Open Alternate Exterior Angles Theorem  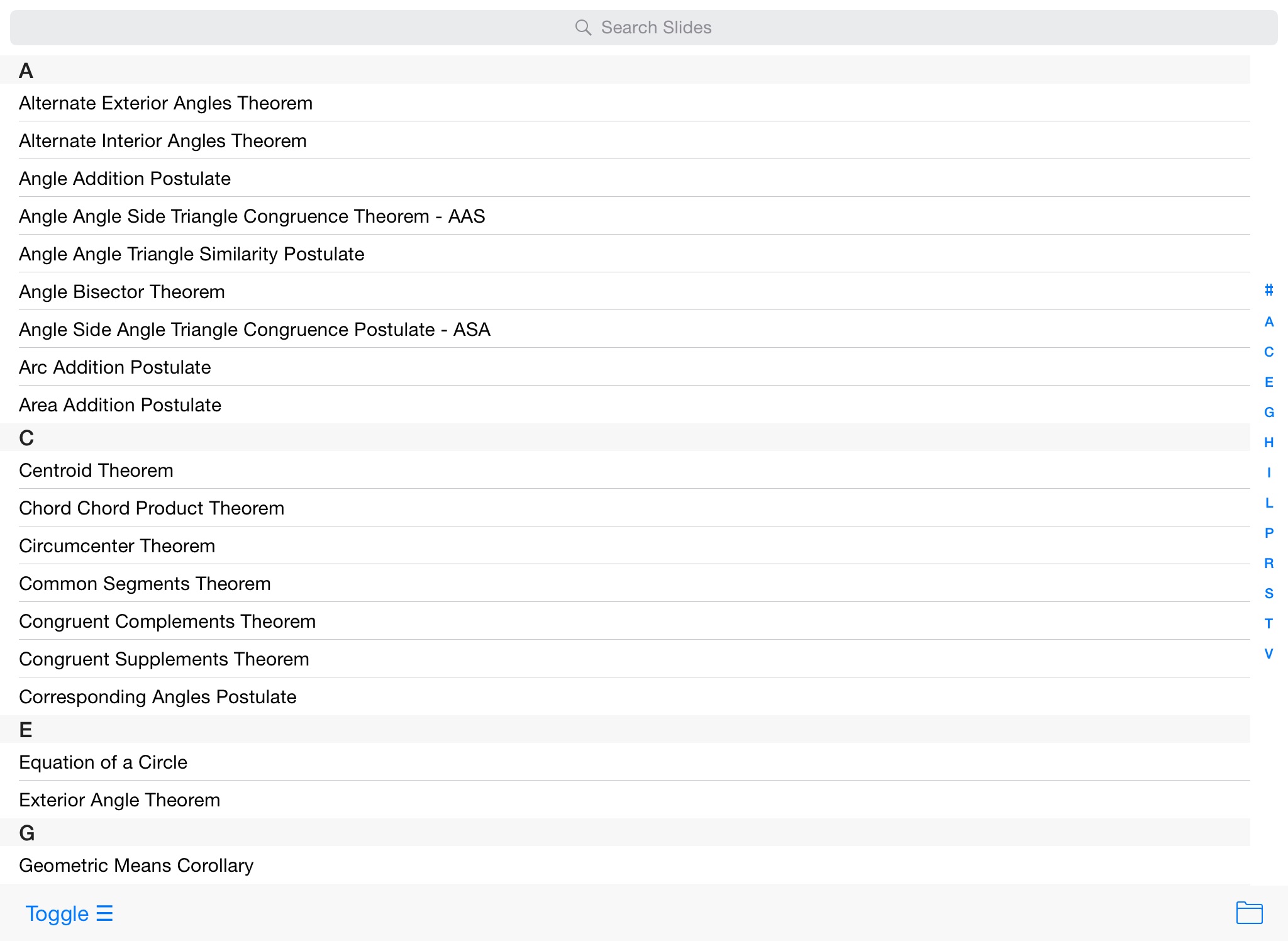point(165,103)
